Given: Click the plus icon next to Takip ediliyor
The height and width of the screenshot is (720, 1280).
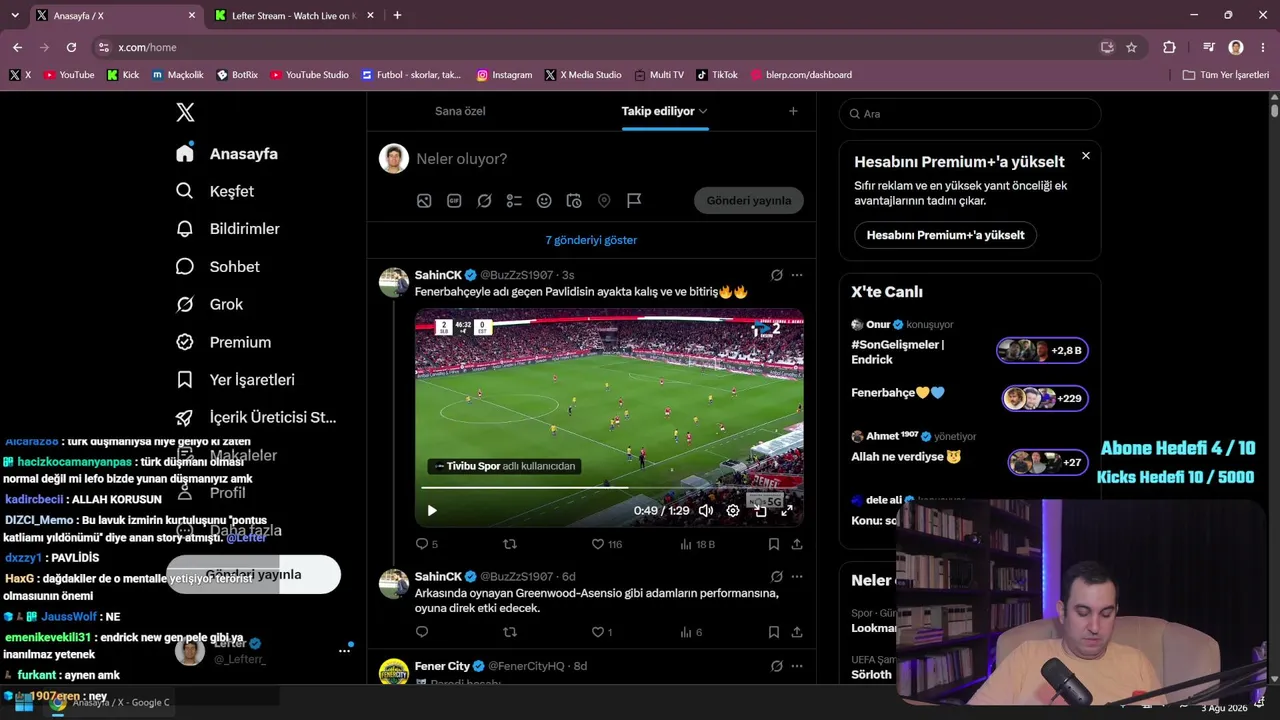Looking at the screenshot, I should tap(793, 111).
